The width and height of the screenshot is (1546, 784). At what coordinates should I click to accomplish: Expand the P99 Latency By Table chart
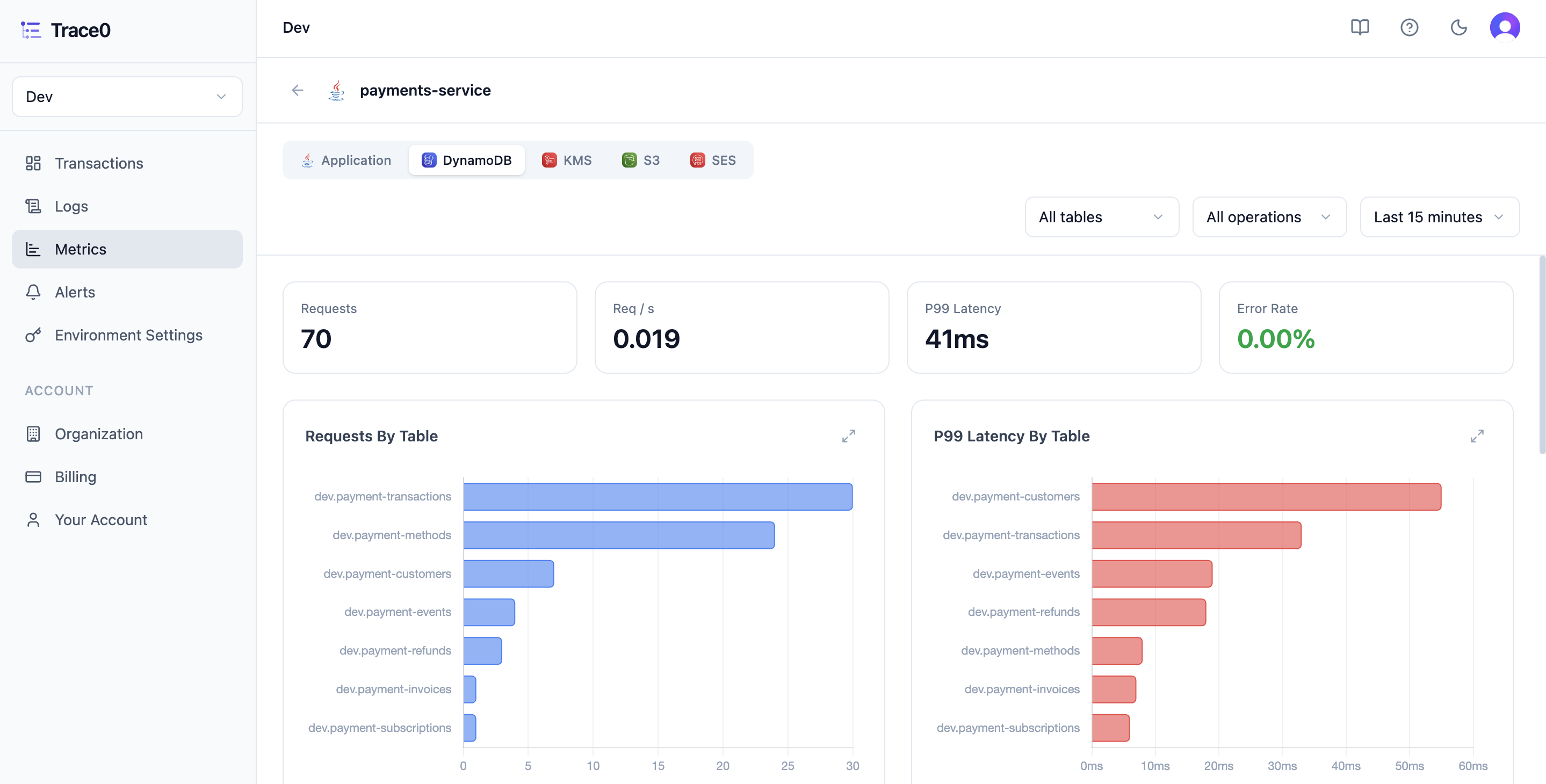coord(1476,436)
